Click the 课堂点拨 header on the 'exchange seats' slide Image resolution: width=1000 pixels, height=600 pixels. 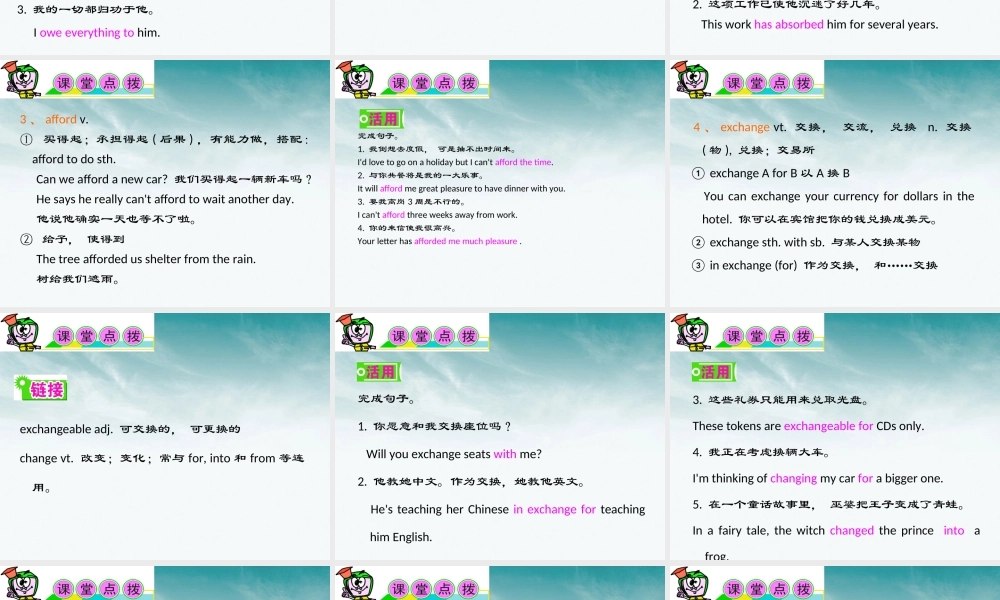[433, 336]
